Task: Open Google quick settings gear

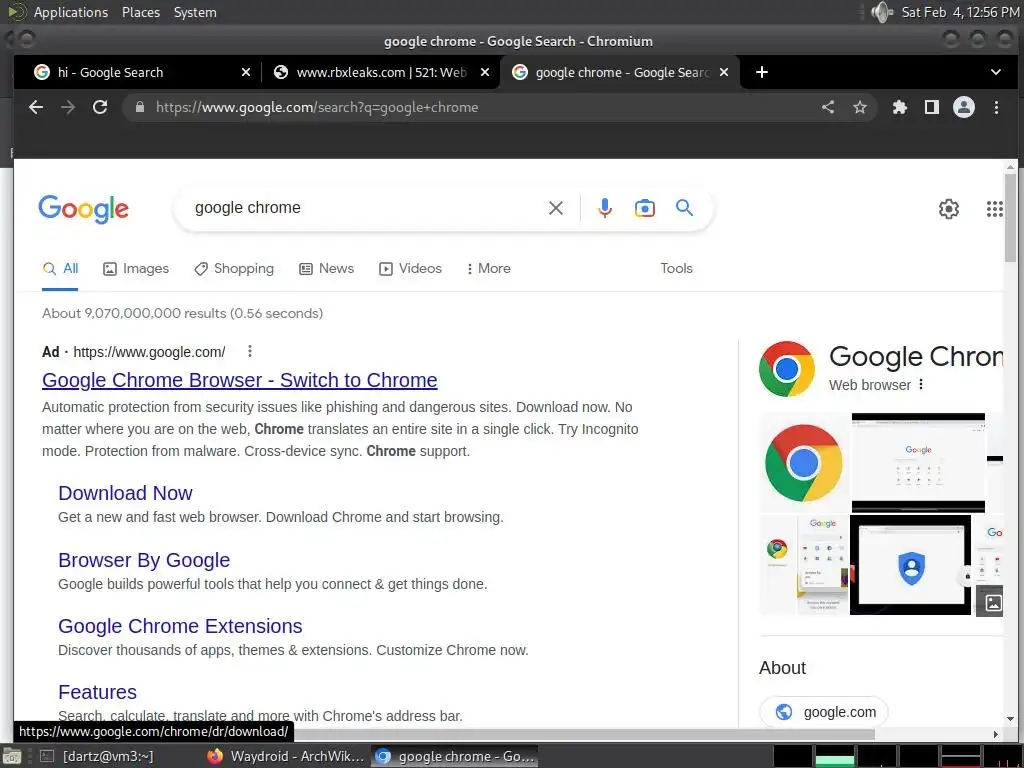Action: (949, 209)
